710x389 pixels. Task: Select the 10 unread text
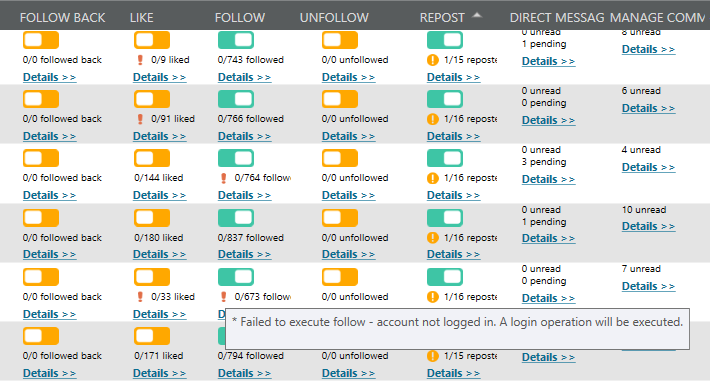[x=644, y=210]
